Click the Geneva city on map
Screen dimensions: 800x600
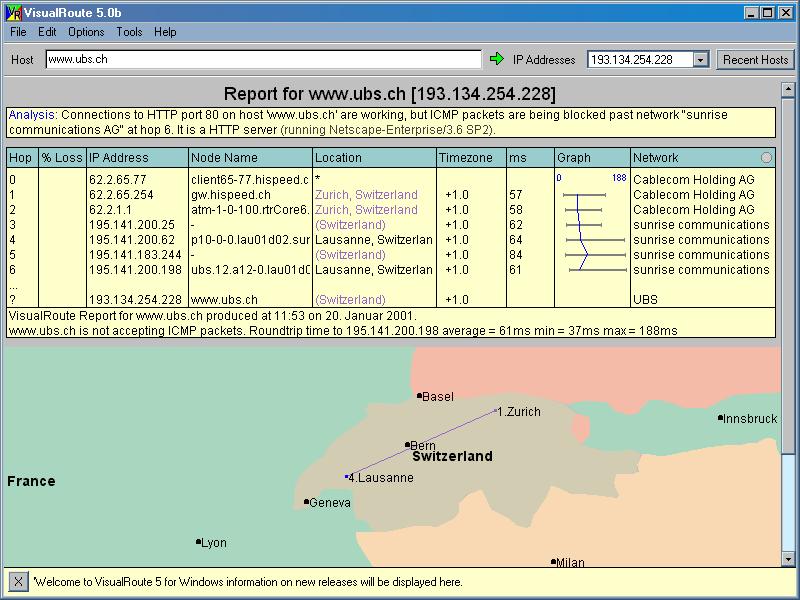[x=327, y=503]
